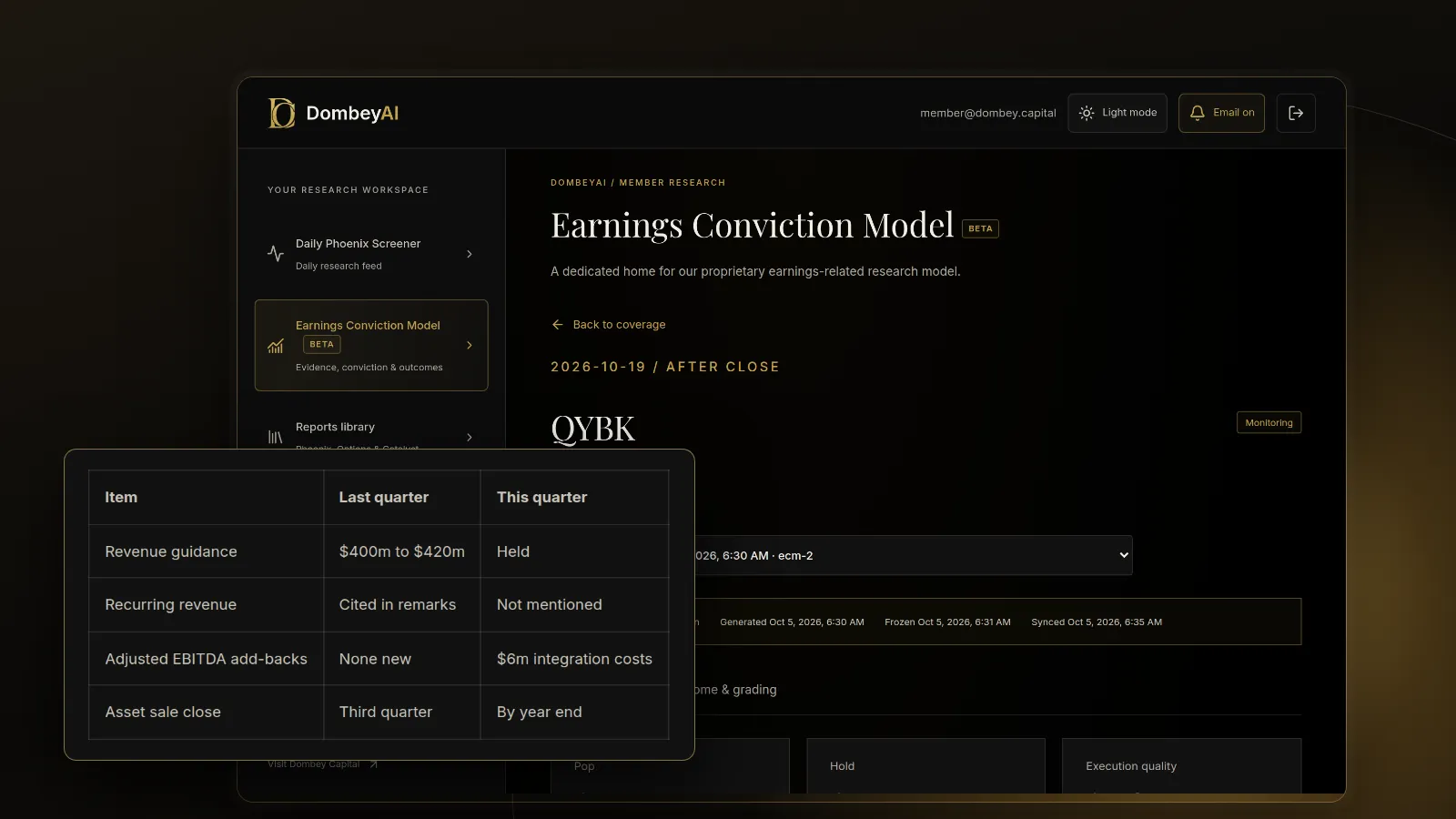
Task: Open Daily Phoenix Screener menu item
Action: 371,254
